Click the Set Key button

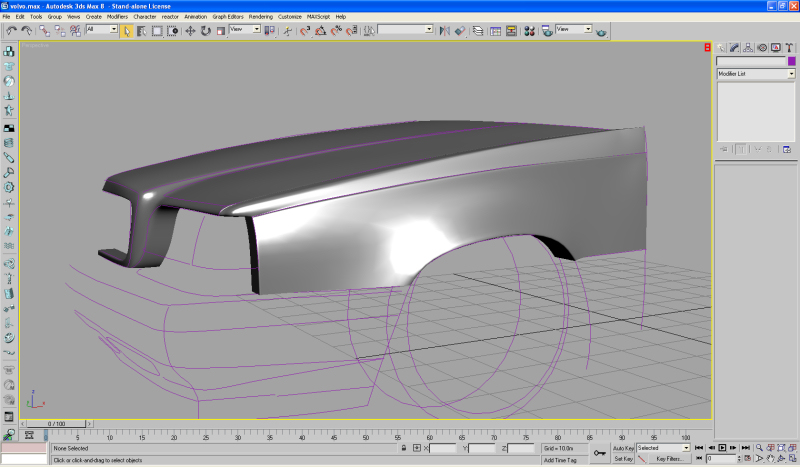tap(623, 459)
